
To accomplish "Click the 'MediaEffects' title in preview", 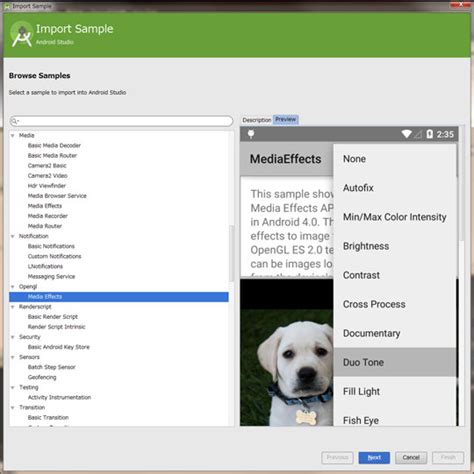I will click(x=286, y=159).
